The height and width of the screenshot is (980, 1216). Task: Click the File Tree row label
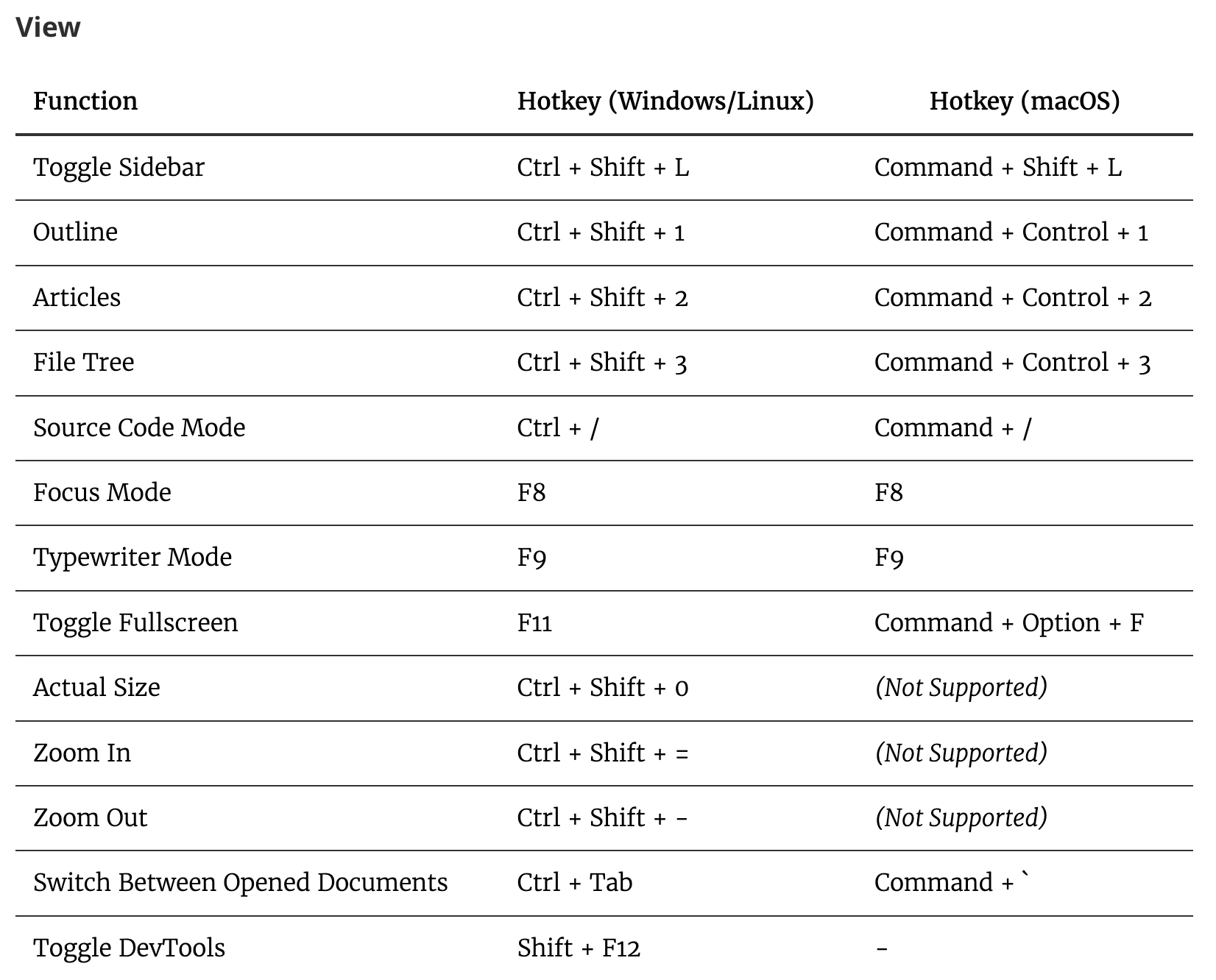tap(84, 362)
